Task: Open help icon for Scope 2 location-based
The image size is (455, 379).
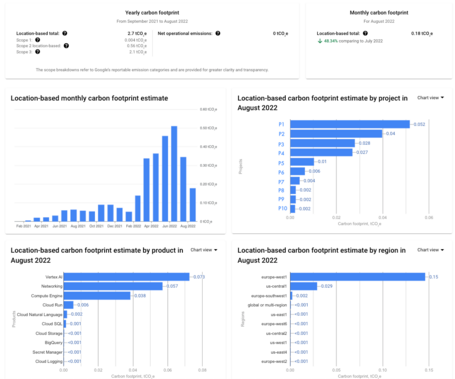Action: (66, 46)
